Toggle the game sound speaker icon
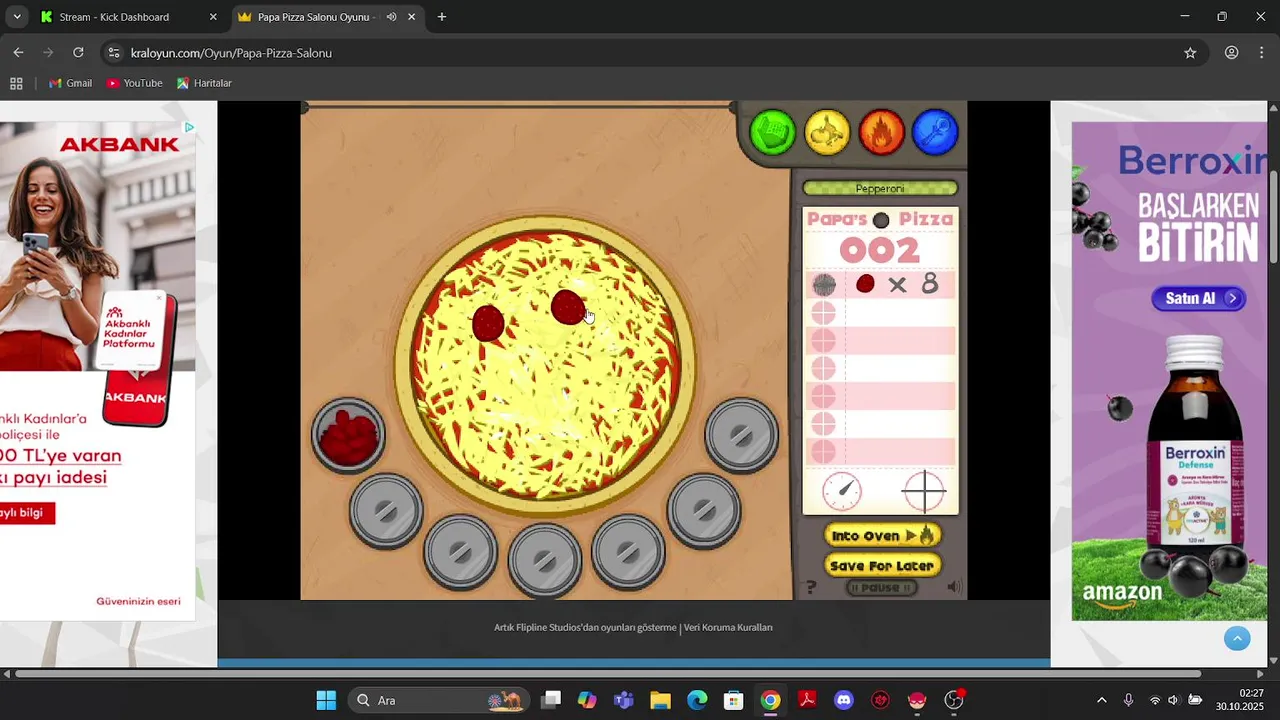 click(955, 587)
